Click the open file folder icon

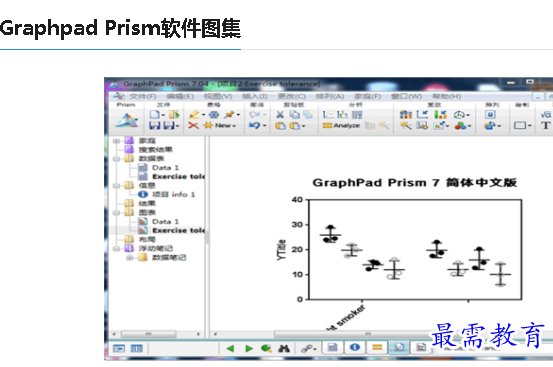pos(174,115)
